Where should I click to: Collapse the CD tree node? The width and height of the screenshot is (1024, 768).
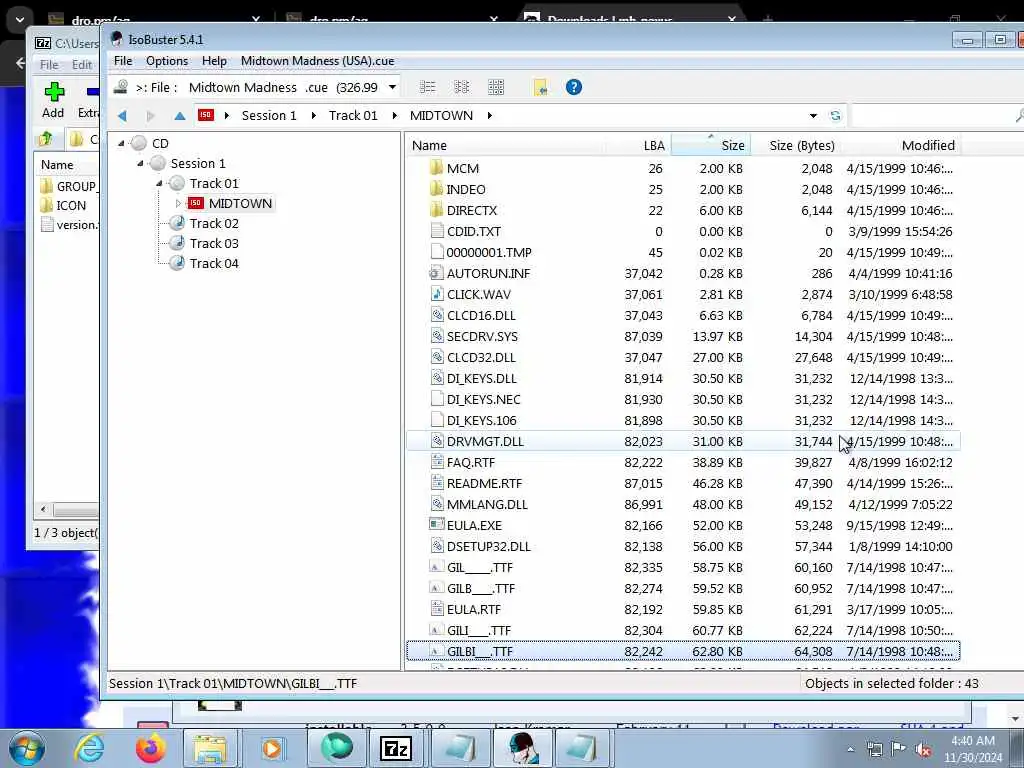click(121, 143)
